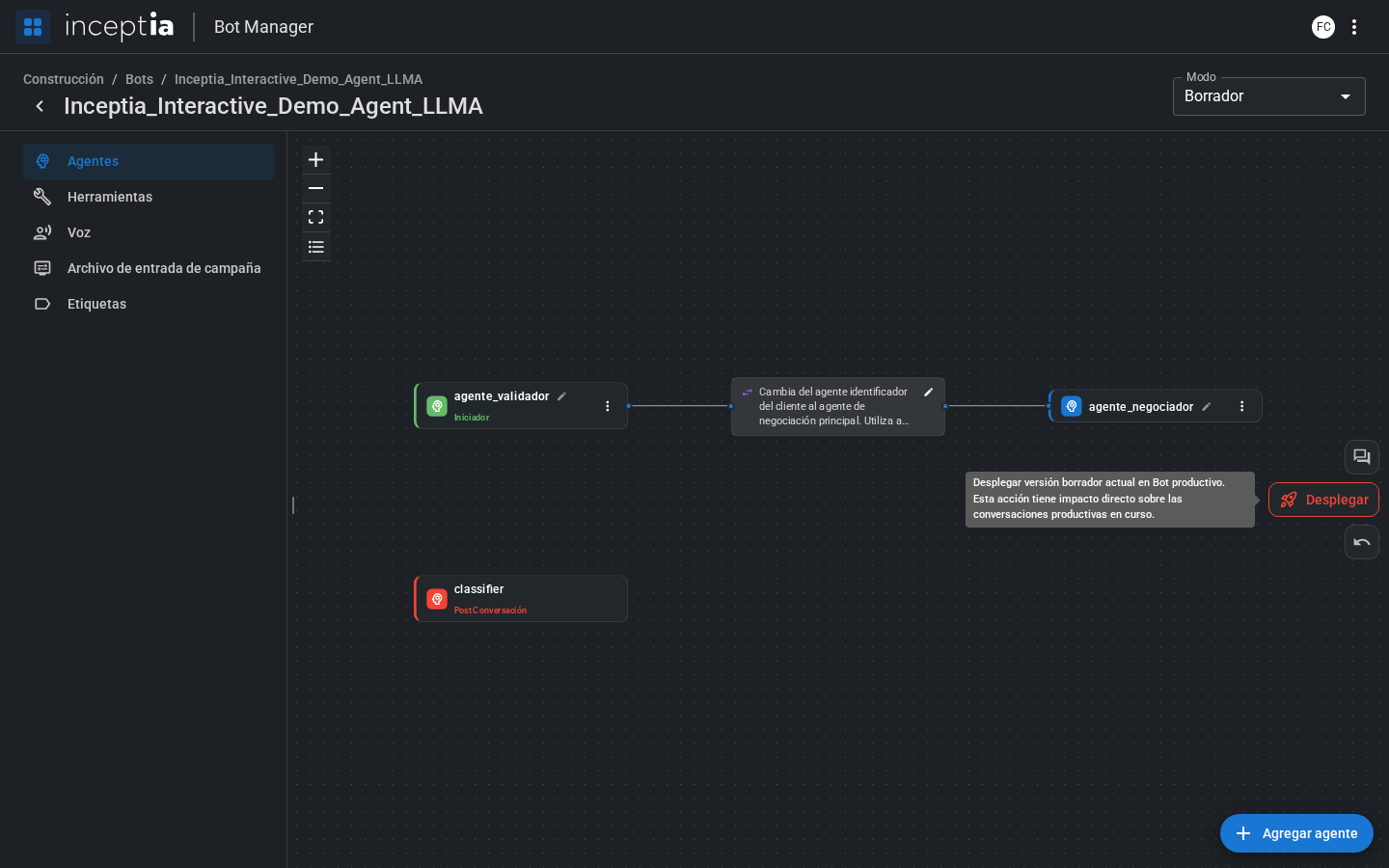Select the transition condition node text

[x=833, y=406]
